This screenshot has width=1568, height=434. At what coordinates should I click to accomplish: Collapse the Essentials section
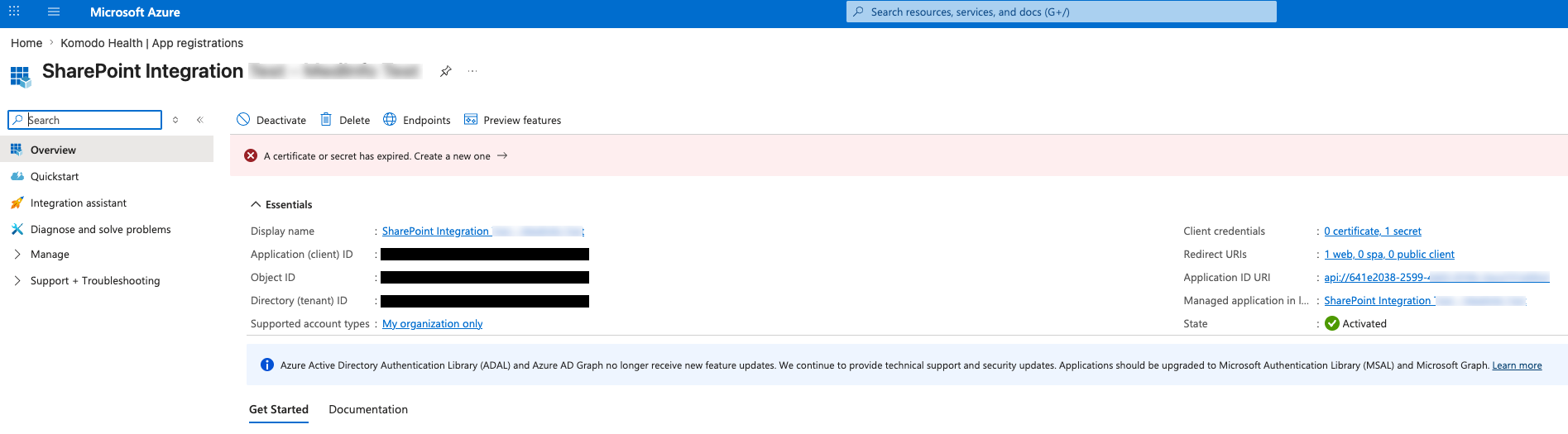tap(281, 204)
